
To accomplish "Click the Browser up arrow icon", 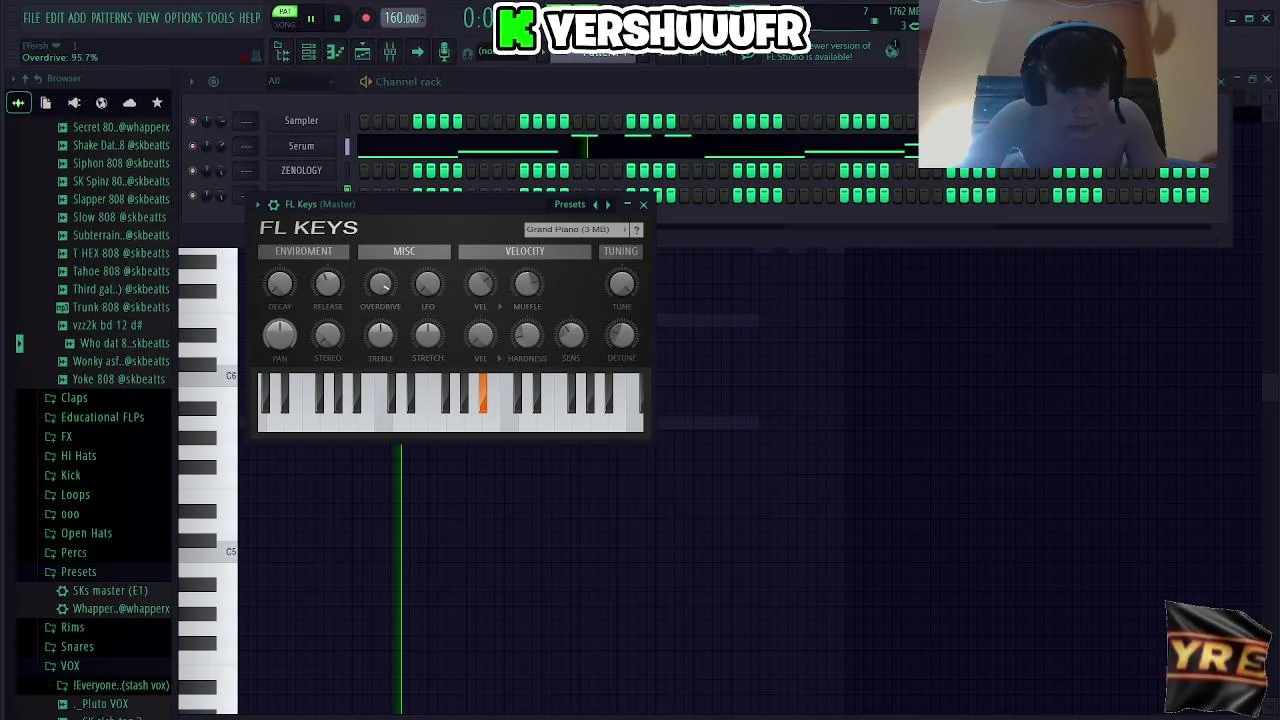I will click(x=25, y=78).
